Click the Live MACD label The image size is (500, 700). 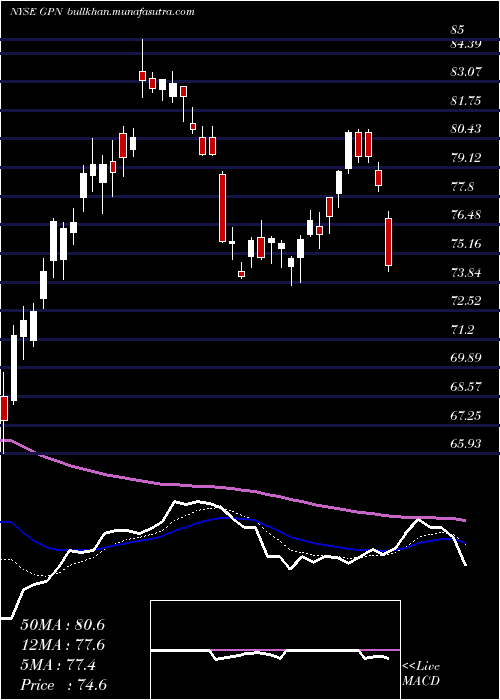(421, 674)
